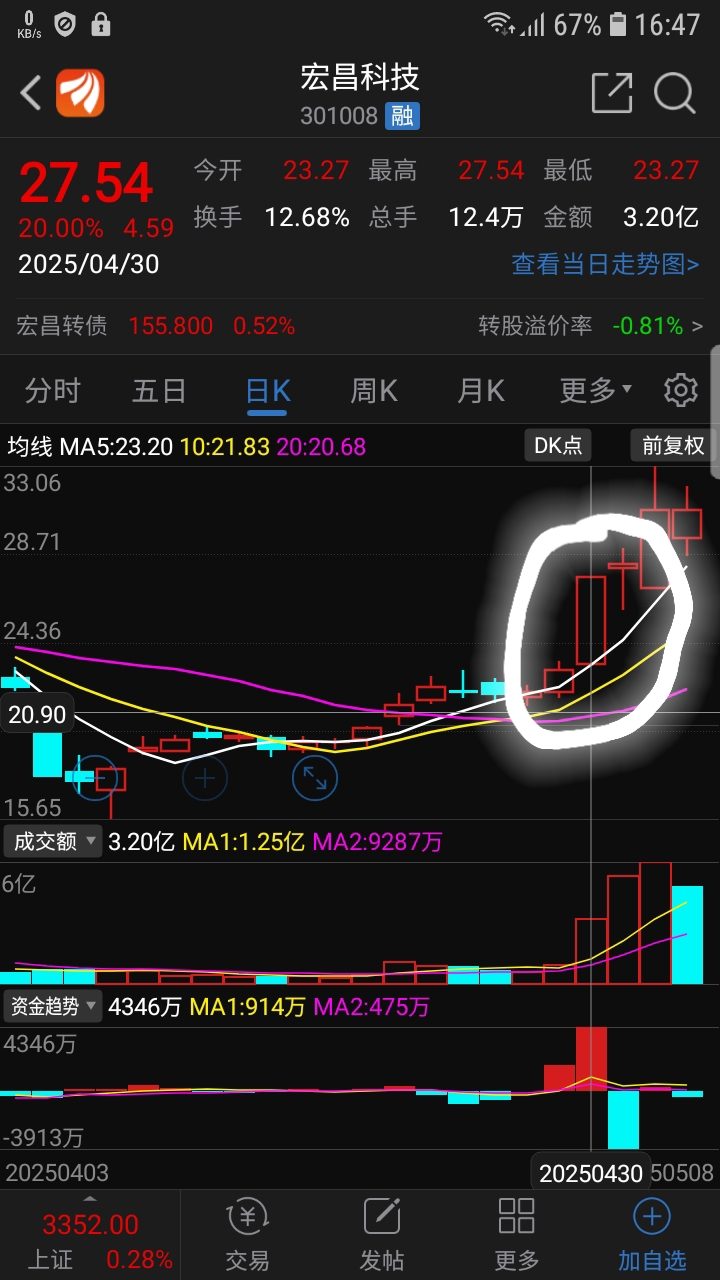Image resolution: width=720 pixels, height=1280 pixels.
Task: Tap the 上证 index ticker
Action: tap(90, 1238)
